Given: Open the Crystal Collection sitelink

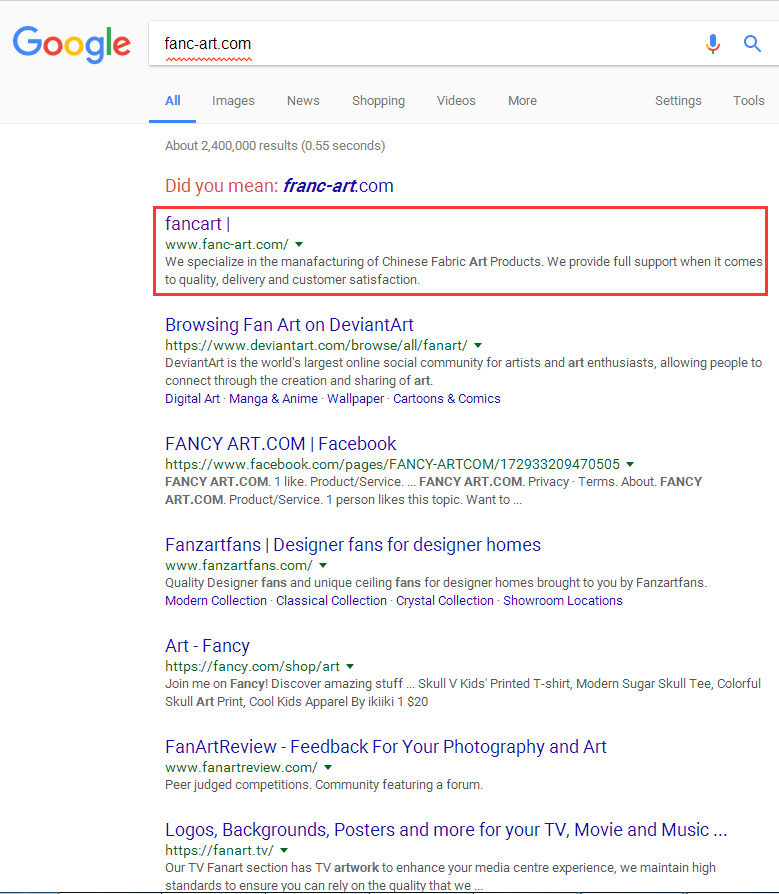Looking at the screenshot, I should click(x=445, y=601).
